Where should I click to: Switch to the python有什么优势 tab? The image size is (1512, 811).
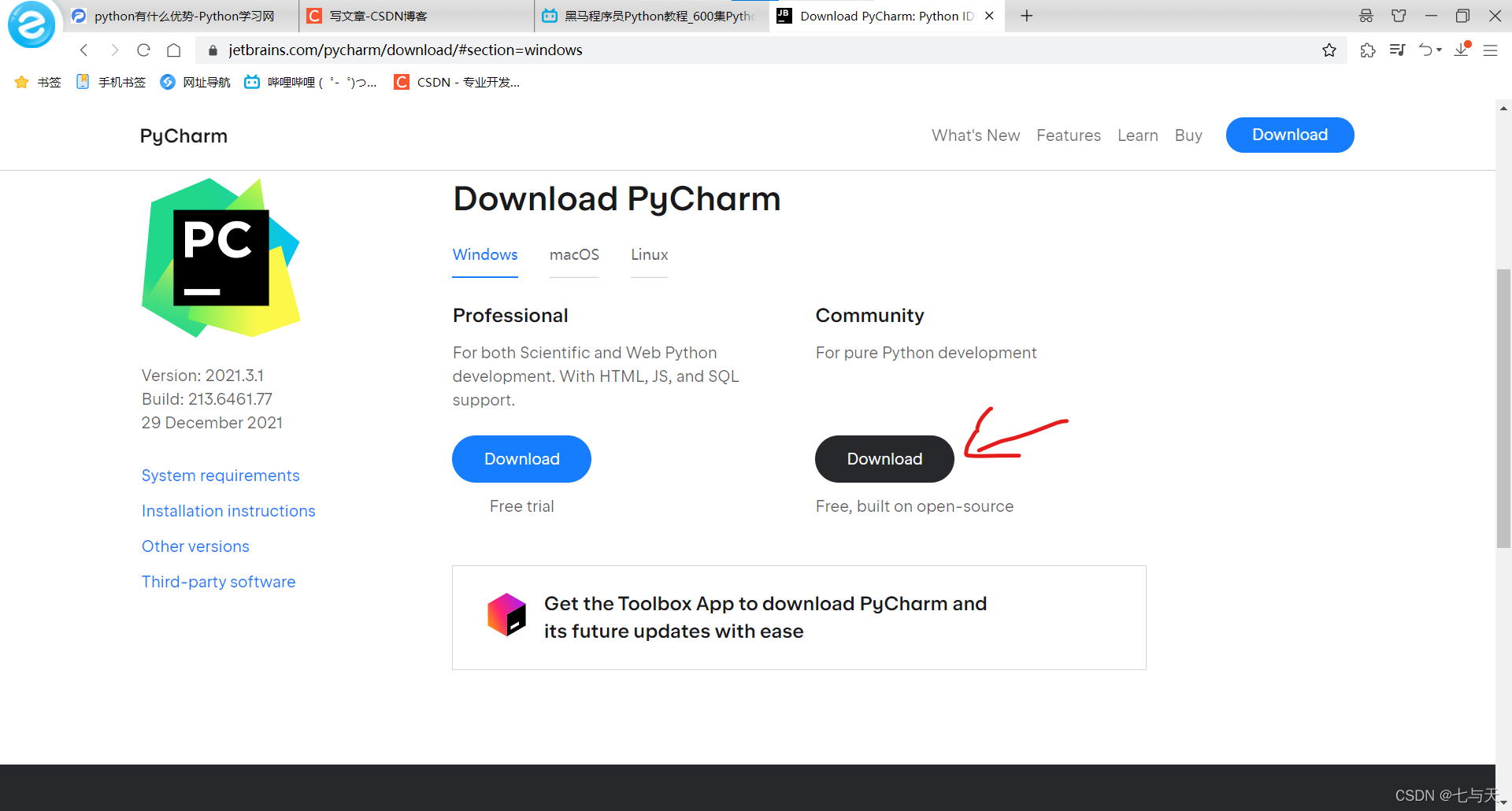181,16
